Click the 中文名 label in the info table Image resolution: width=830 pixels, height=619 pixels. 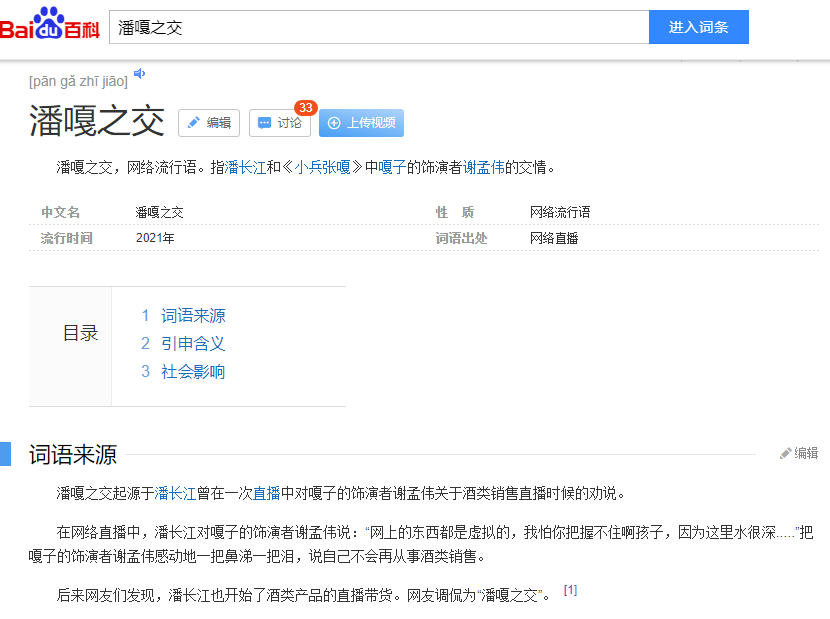coord(60,212)
